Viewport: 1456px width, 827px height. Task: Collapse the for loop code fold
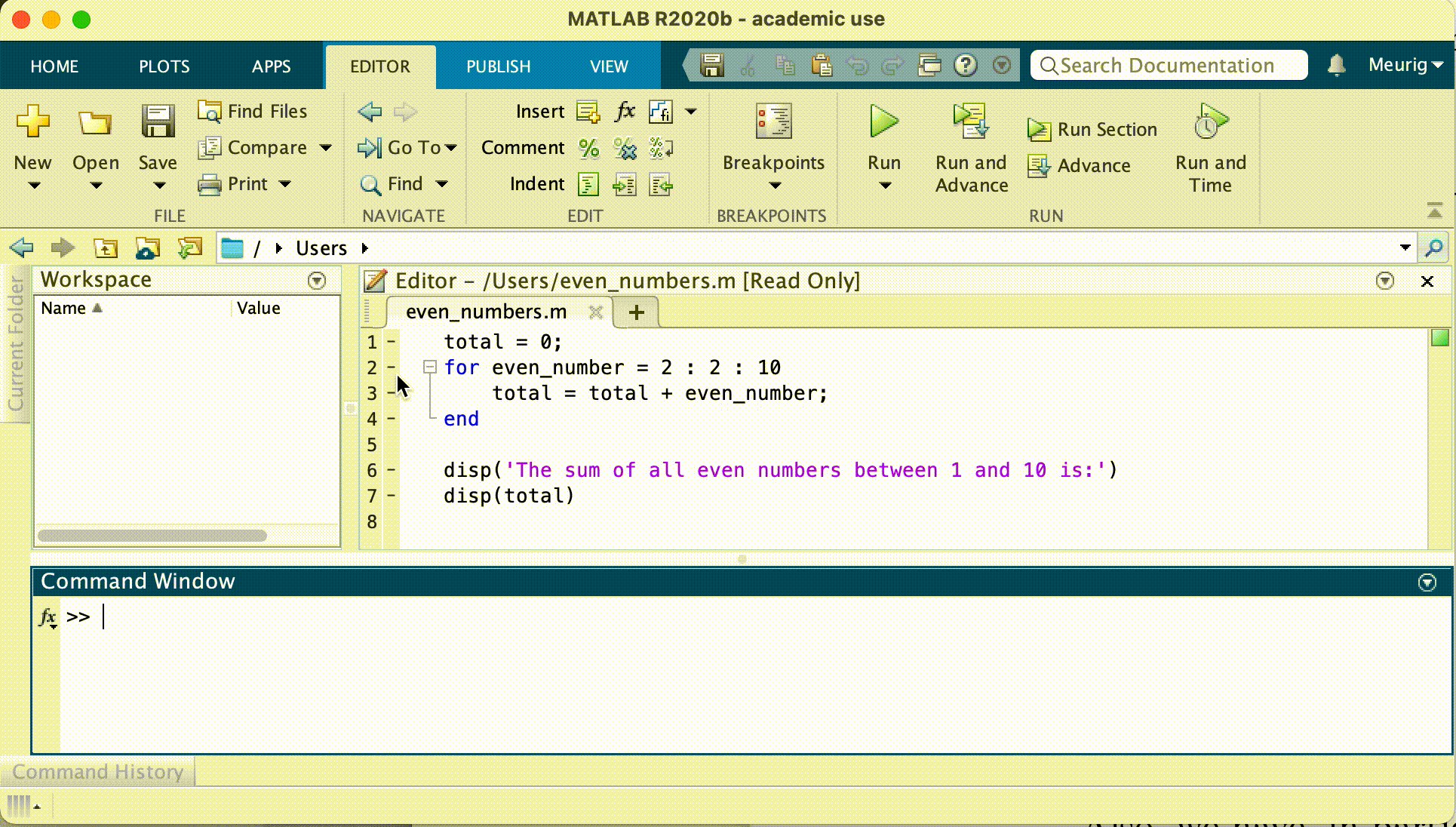[430, 367]
